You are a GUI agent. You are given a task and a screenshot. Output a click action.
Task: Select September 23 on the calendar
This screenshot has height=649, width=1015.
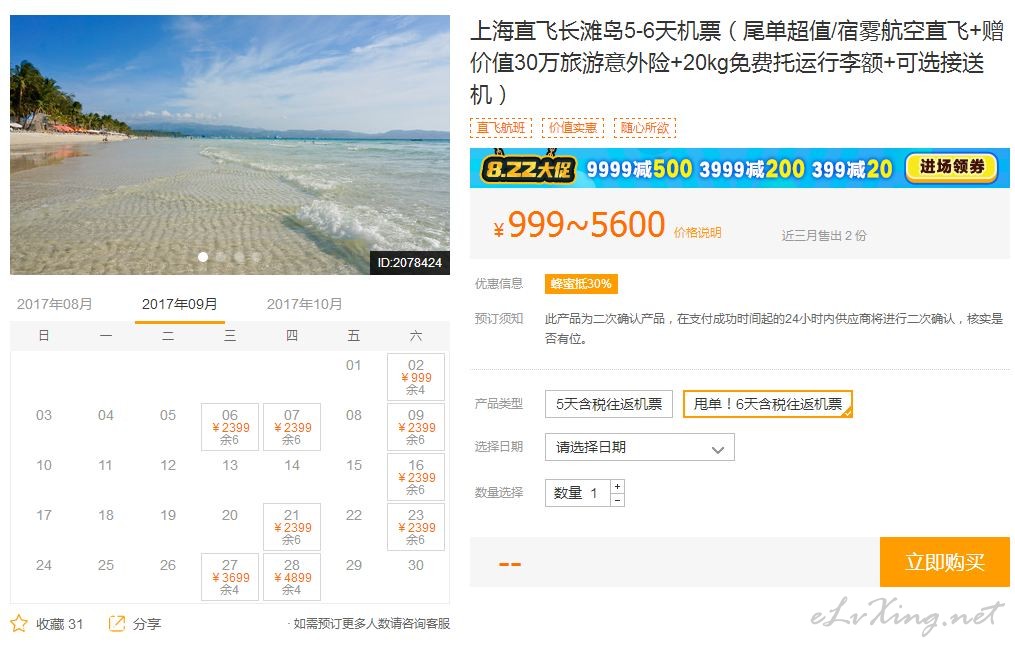(416, 527)
